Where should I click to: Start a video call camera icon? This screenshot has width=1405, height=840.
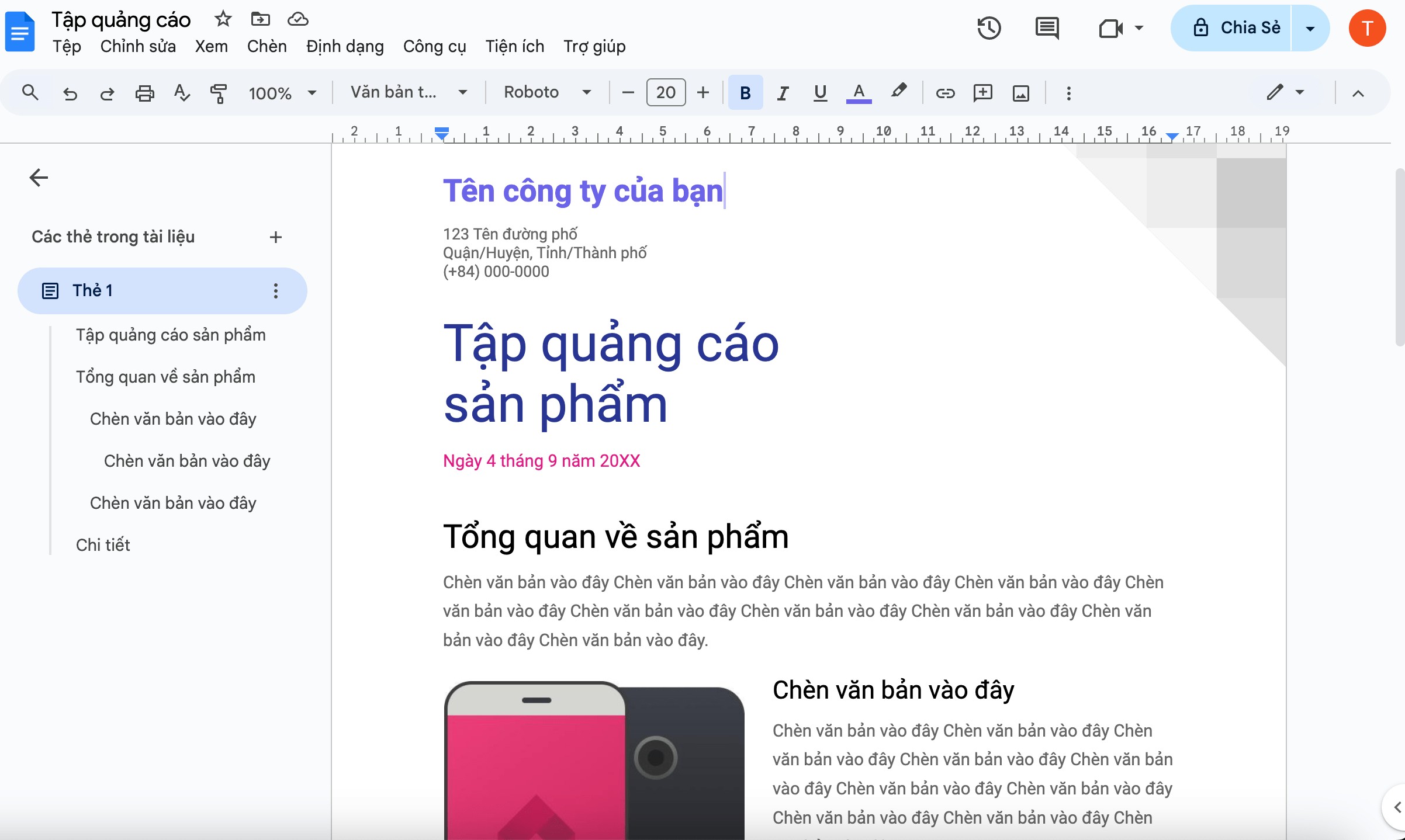(x=1110, y=28)
